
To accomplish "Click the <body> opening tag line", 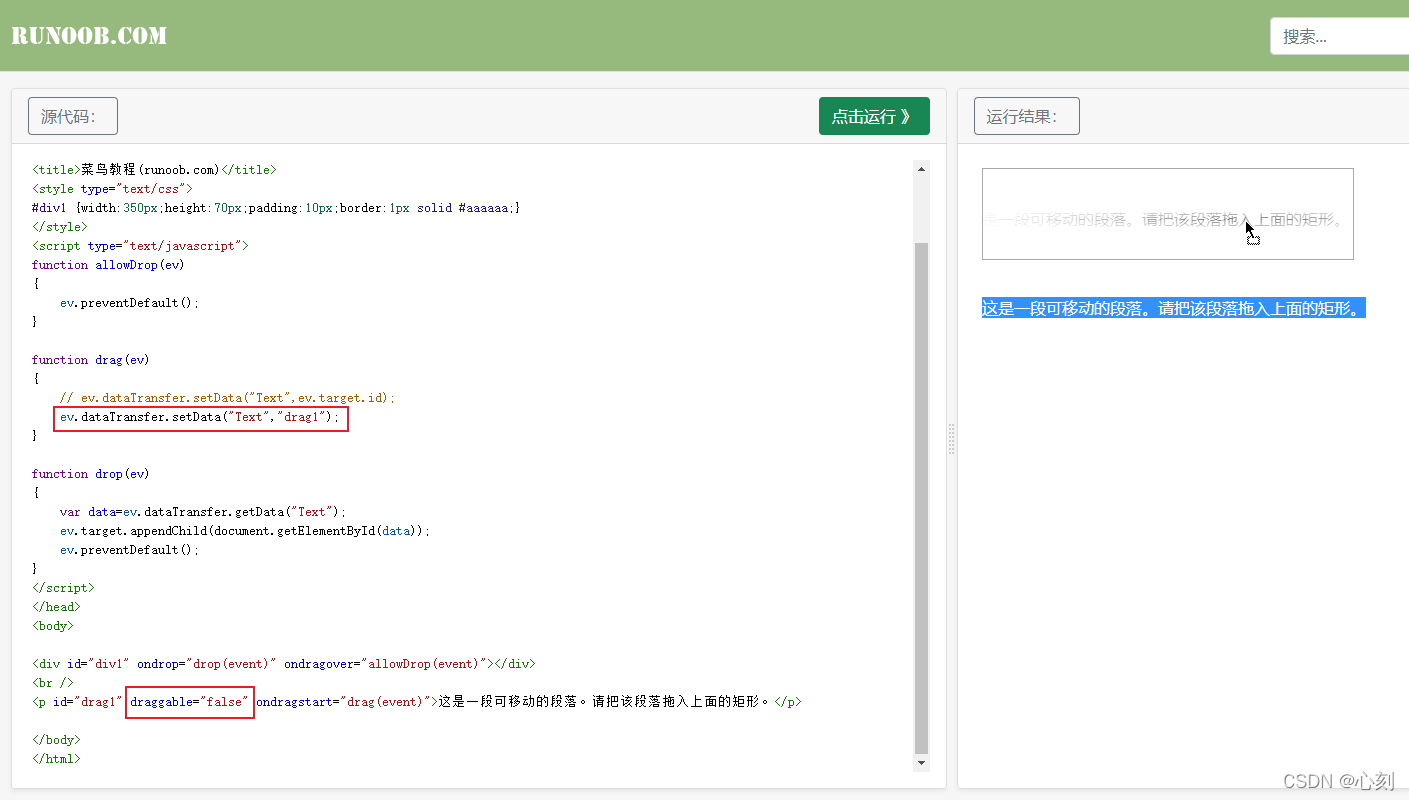I will (53, 626).
